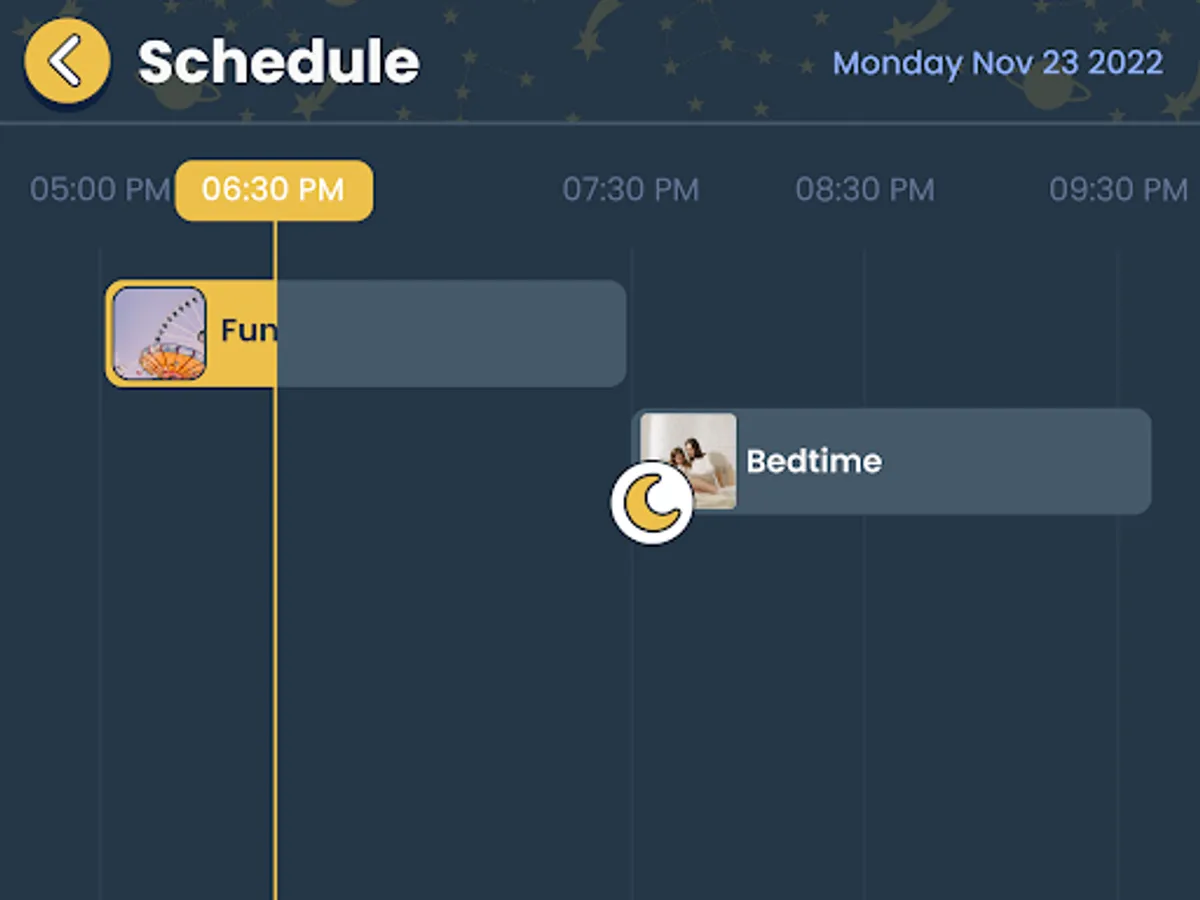Click the gray remaining portion of Fun block
The image size is (1200, 900).
(450, 333)
